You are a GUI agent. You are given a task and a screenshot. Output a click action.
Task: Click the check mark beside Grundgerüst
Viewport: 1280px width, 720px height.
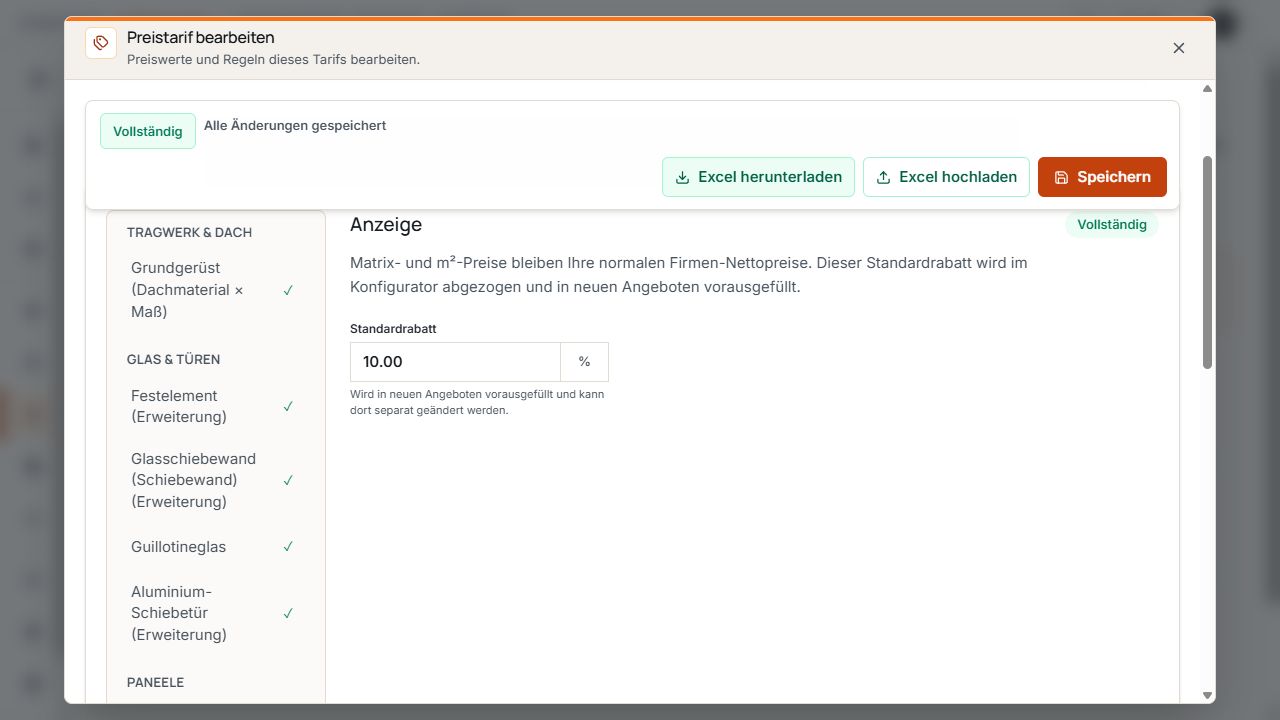288,290
